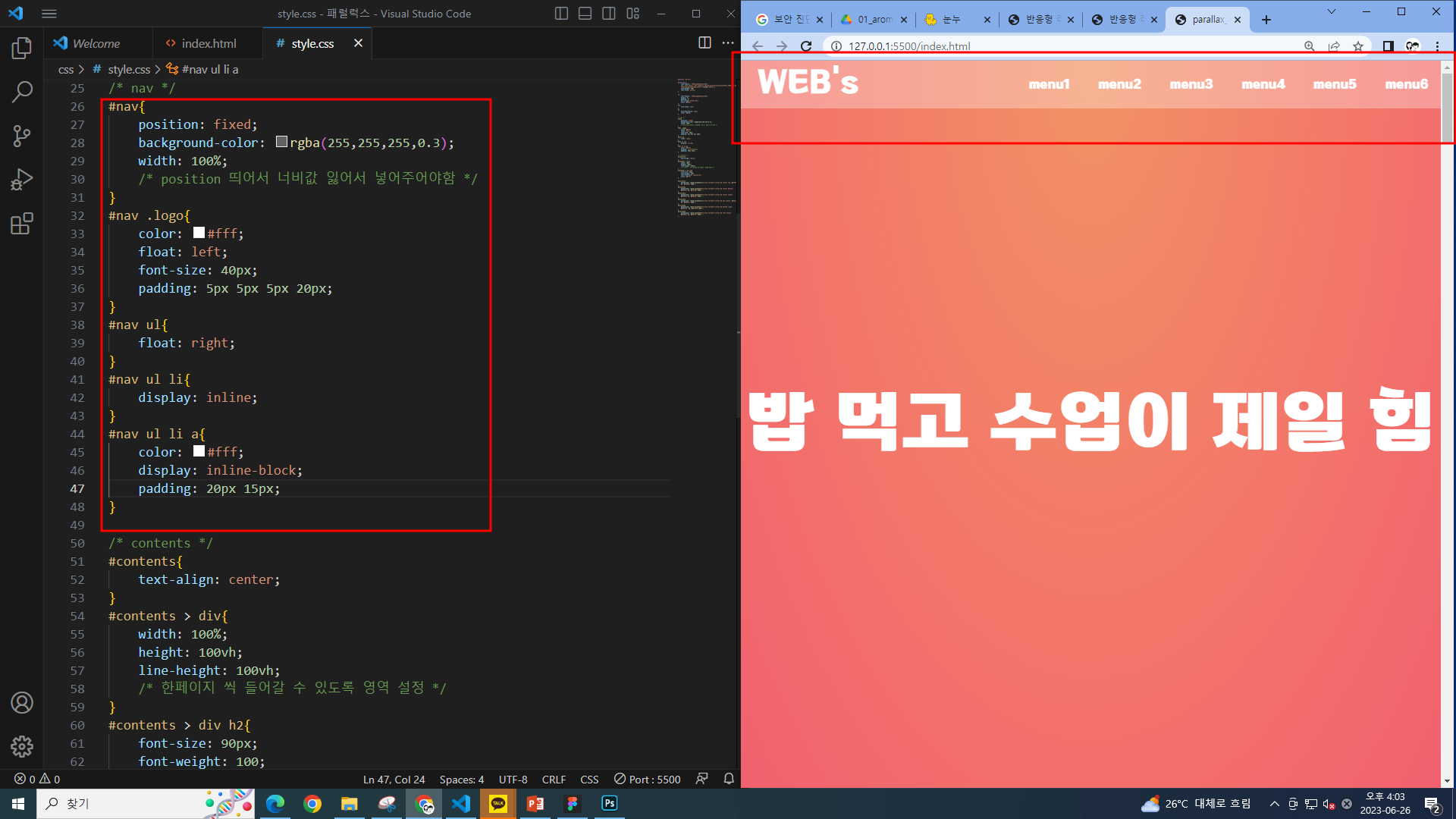The width and height of the screenshot is (1456, 819).
Task: Click the Split Editor Right icon
Action: tap(704, 43)
